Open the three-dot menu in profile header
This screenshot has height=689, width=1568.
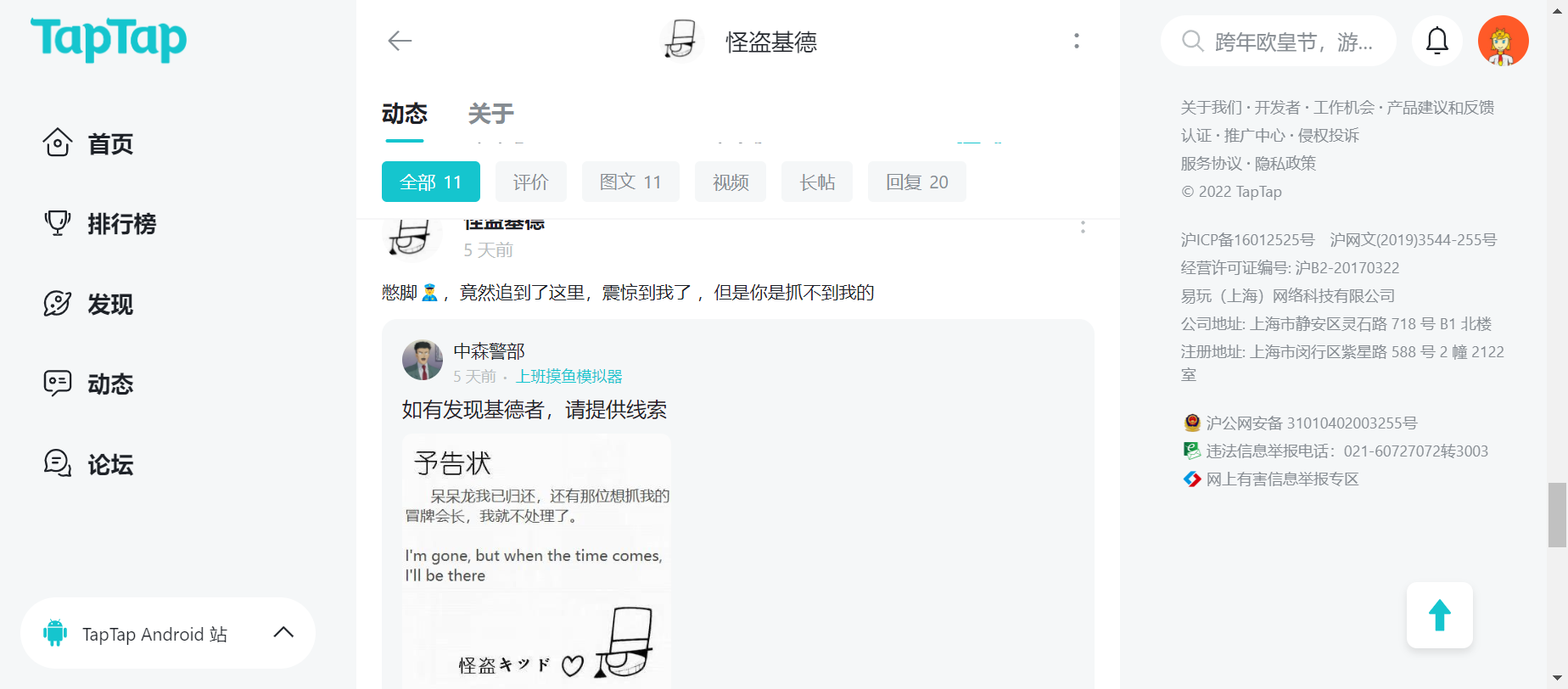tap(1076, 41)
